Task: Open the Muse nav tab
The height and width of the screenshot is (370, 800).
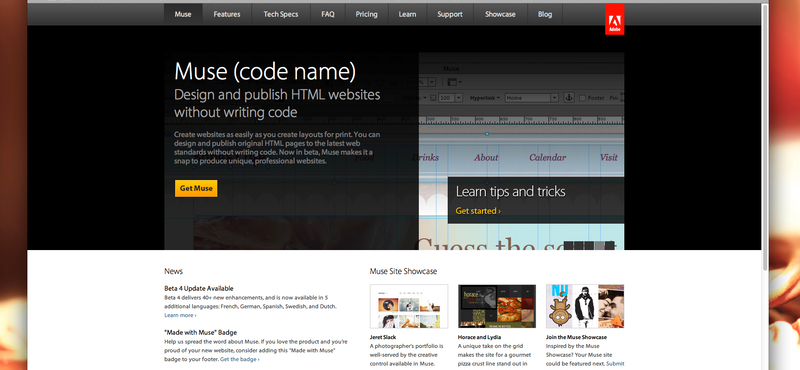Action: pos(183,14)
